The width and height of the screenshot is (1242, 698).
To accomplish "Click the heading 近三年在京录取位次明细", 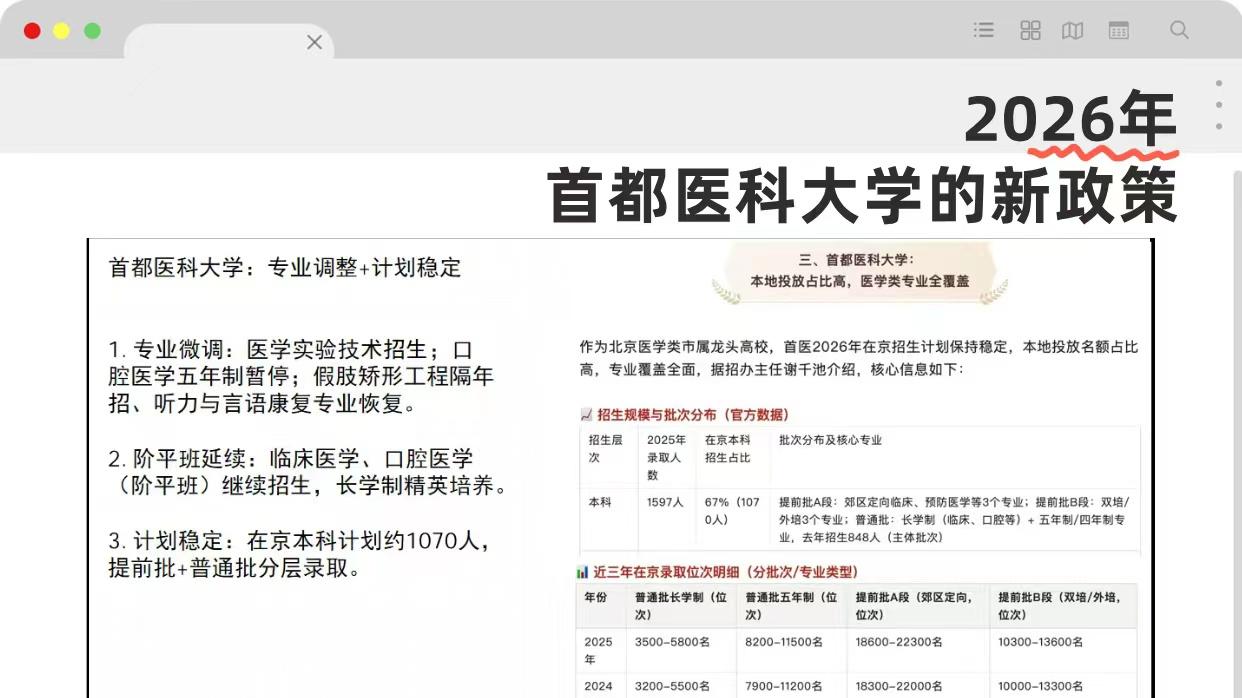I will 725,572.
